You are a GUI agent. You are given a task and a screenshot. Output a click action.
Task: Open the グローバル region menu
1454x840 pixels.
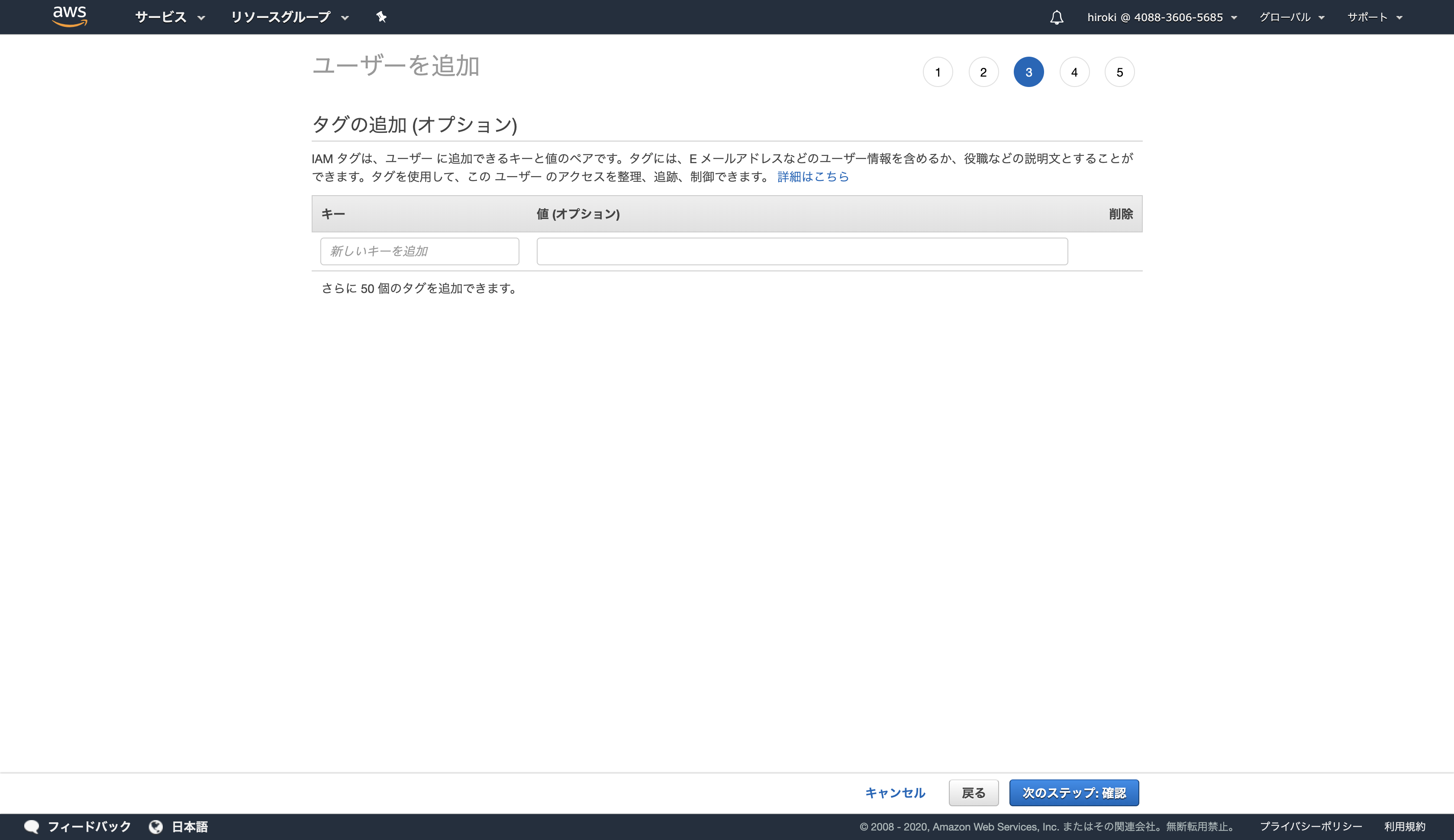tap(1291, 17)
